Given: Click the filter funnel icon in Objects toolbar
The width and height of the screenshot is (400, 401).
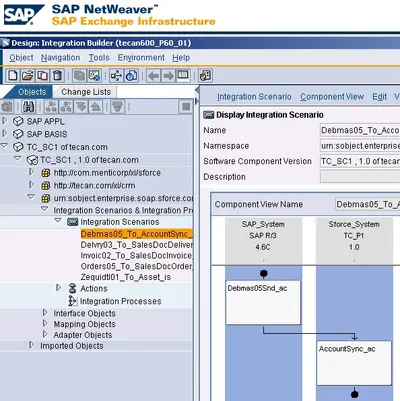Looking at the screenshot, I should coord(118,107).
